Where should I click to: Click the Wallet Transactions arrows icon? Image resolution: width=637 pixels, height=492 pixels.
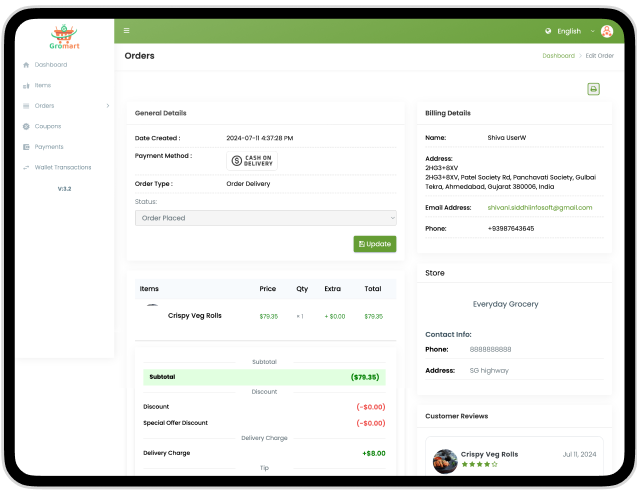pos(26,167)
